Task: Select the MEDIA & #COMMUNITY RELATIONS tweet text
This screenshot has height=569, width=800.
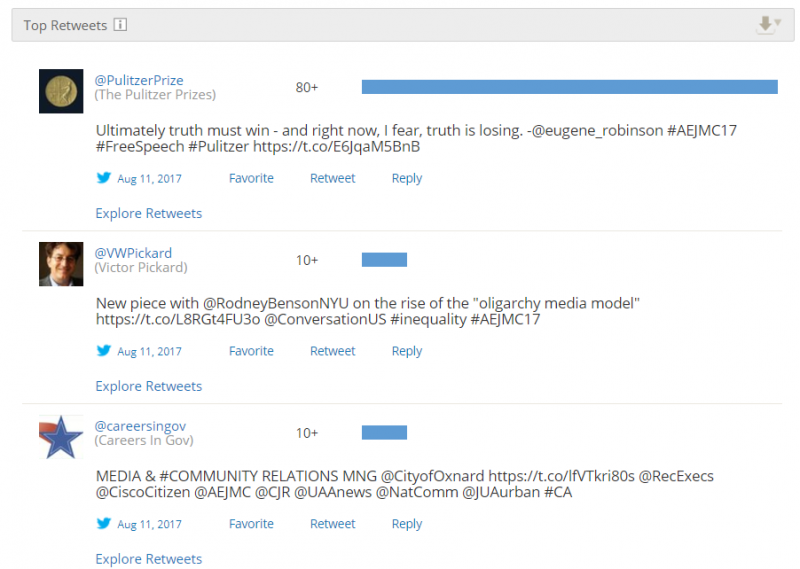Action: coord(405,484)
